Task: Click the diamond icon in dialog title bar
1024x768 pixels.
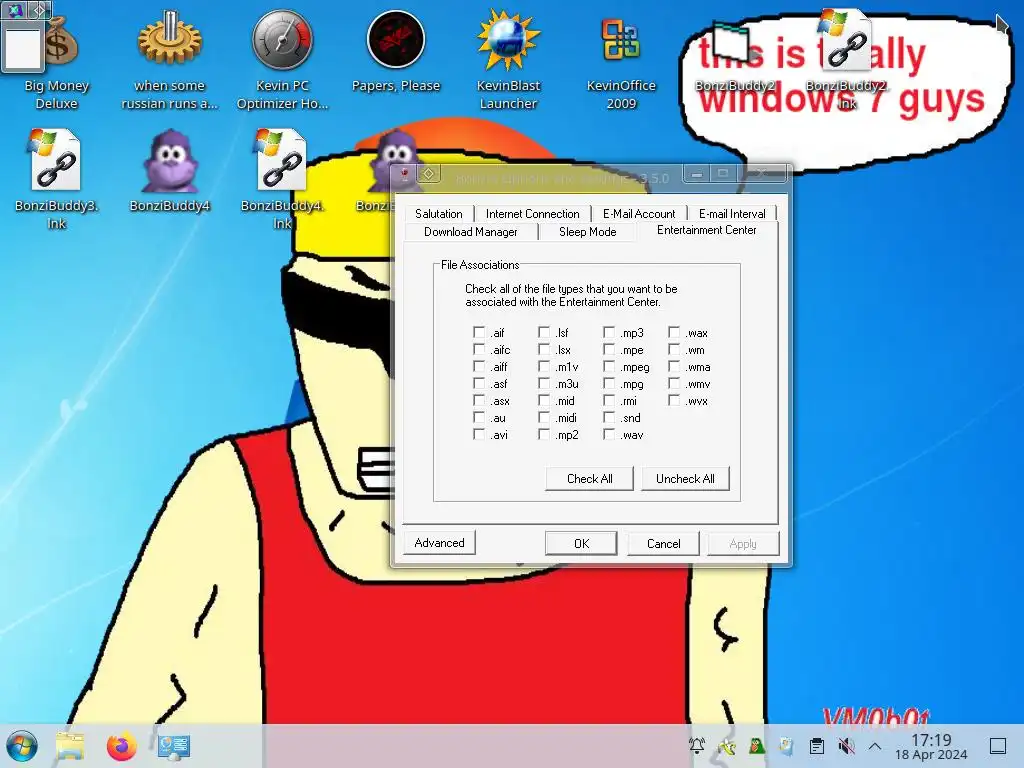Action: pyautogui.click(x=429, y=174)
